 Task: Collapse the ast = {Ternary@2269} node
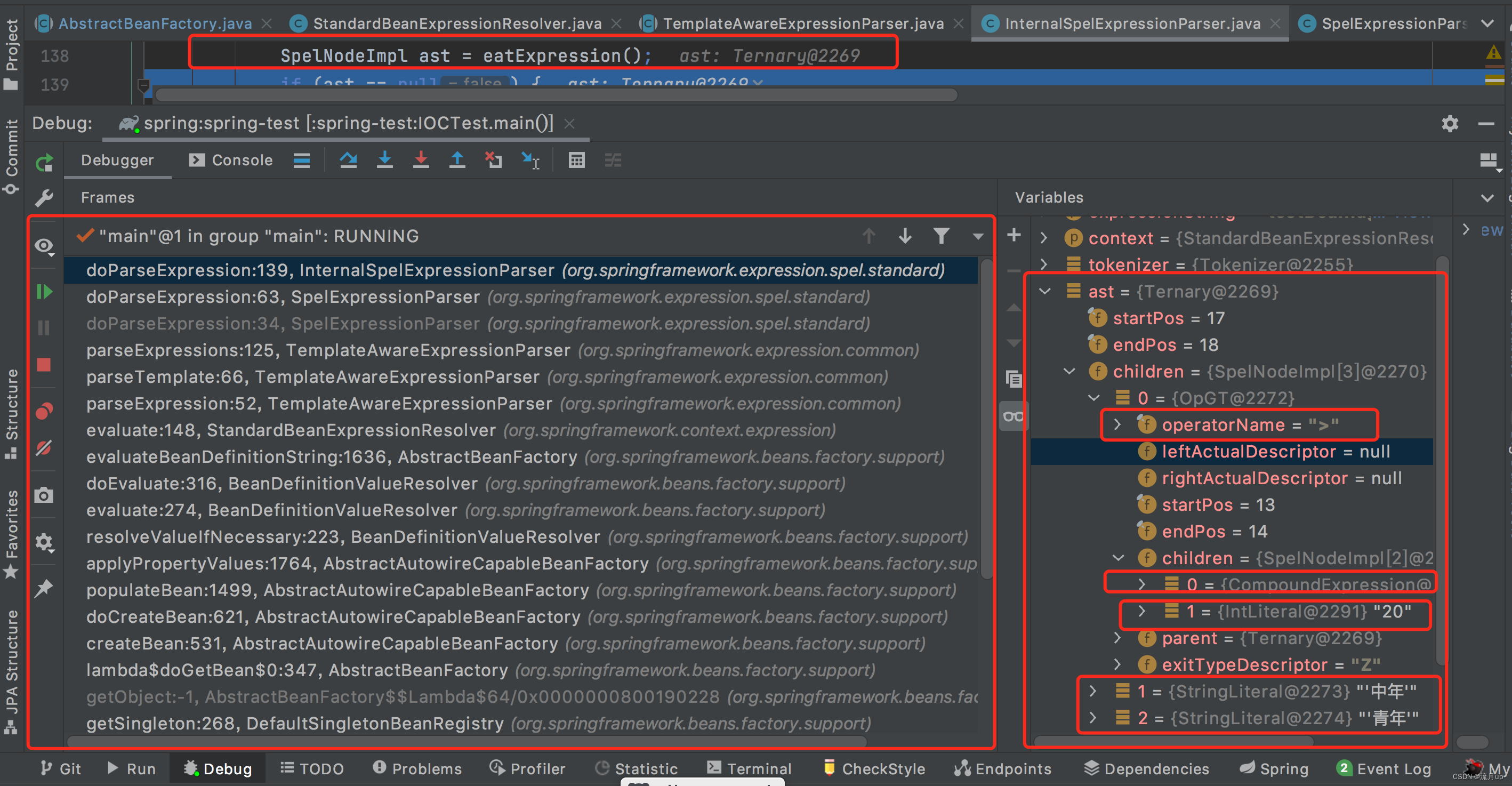(1045, 292)
